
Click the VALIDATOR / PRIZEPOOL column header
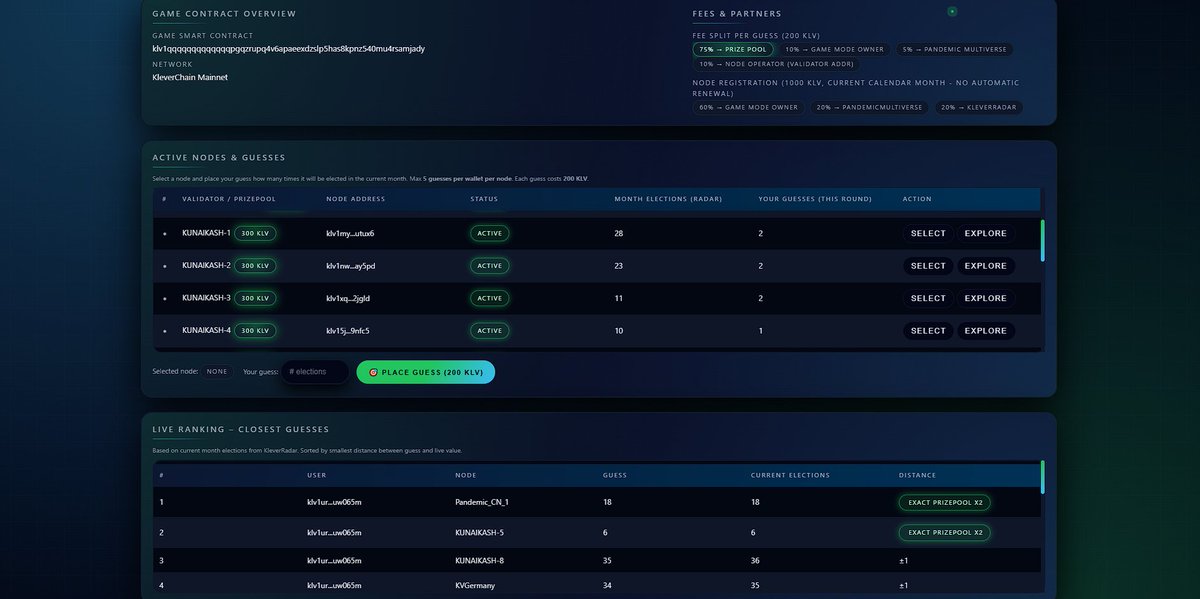pyautogui.click(x=229, y=199)
